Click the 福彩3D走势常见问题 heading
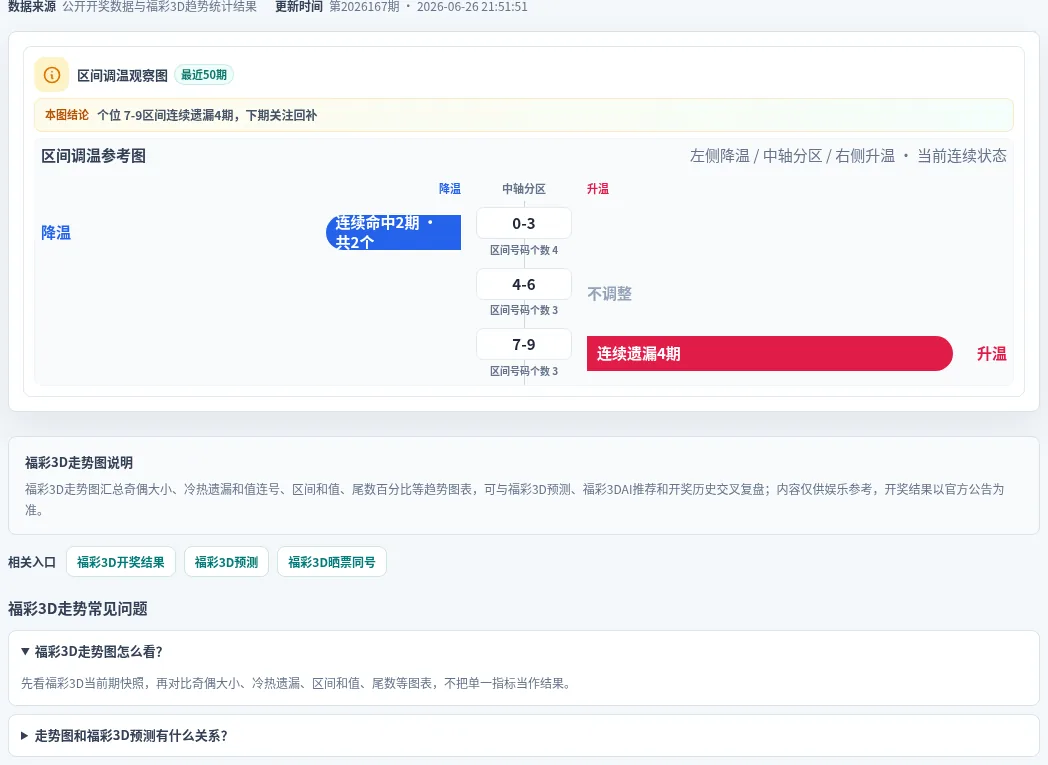 78,609
